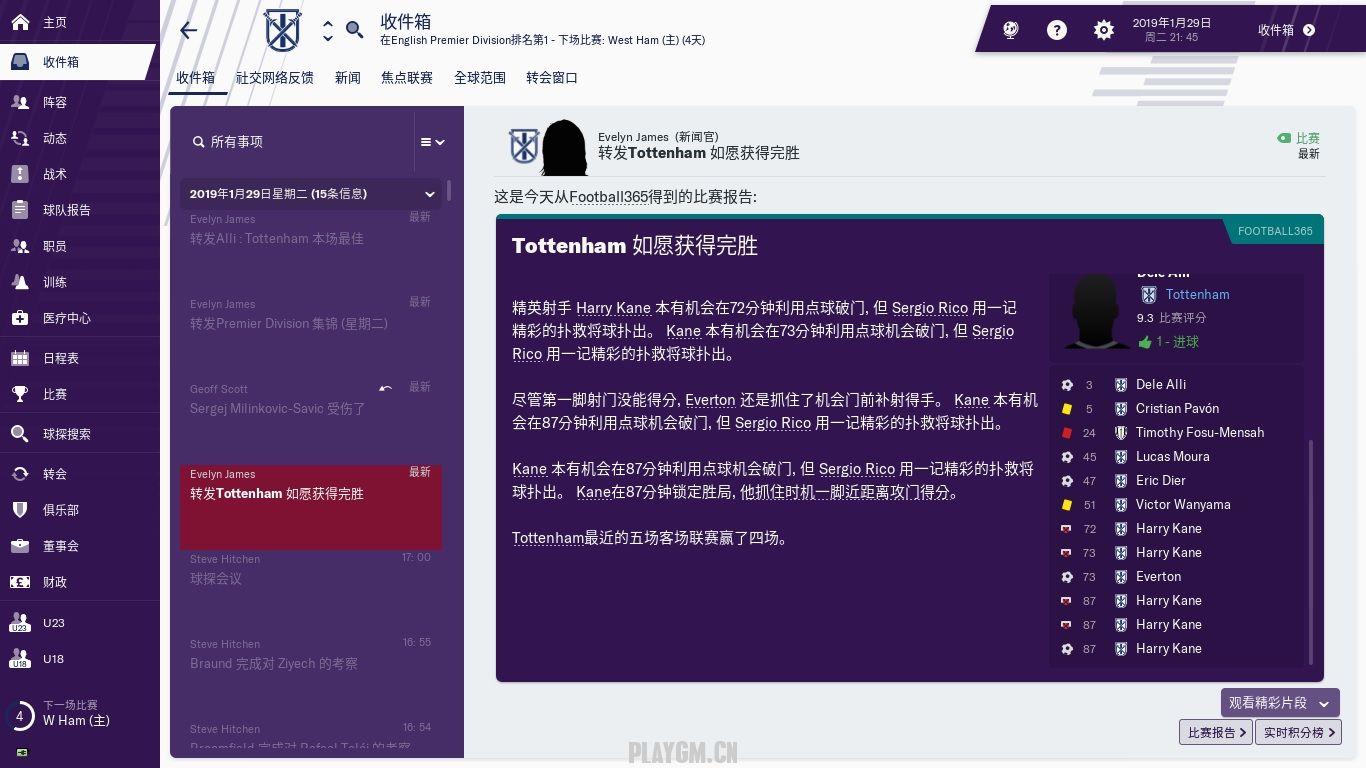Image resolution: width=1366 pixels, height=768 pixels.
Task: Click 实时积分榜 live table button
Action: click(x=1298, y=733)
